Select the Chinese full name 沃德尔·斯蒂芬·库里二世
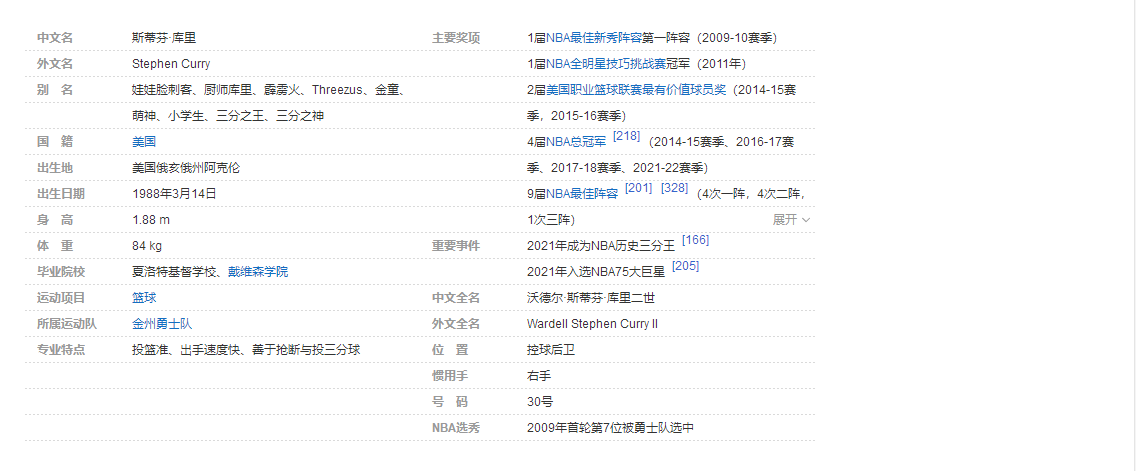This screenshot has height=471, width=1136. point(590,298)
